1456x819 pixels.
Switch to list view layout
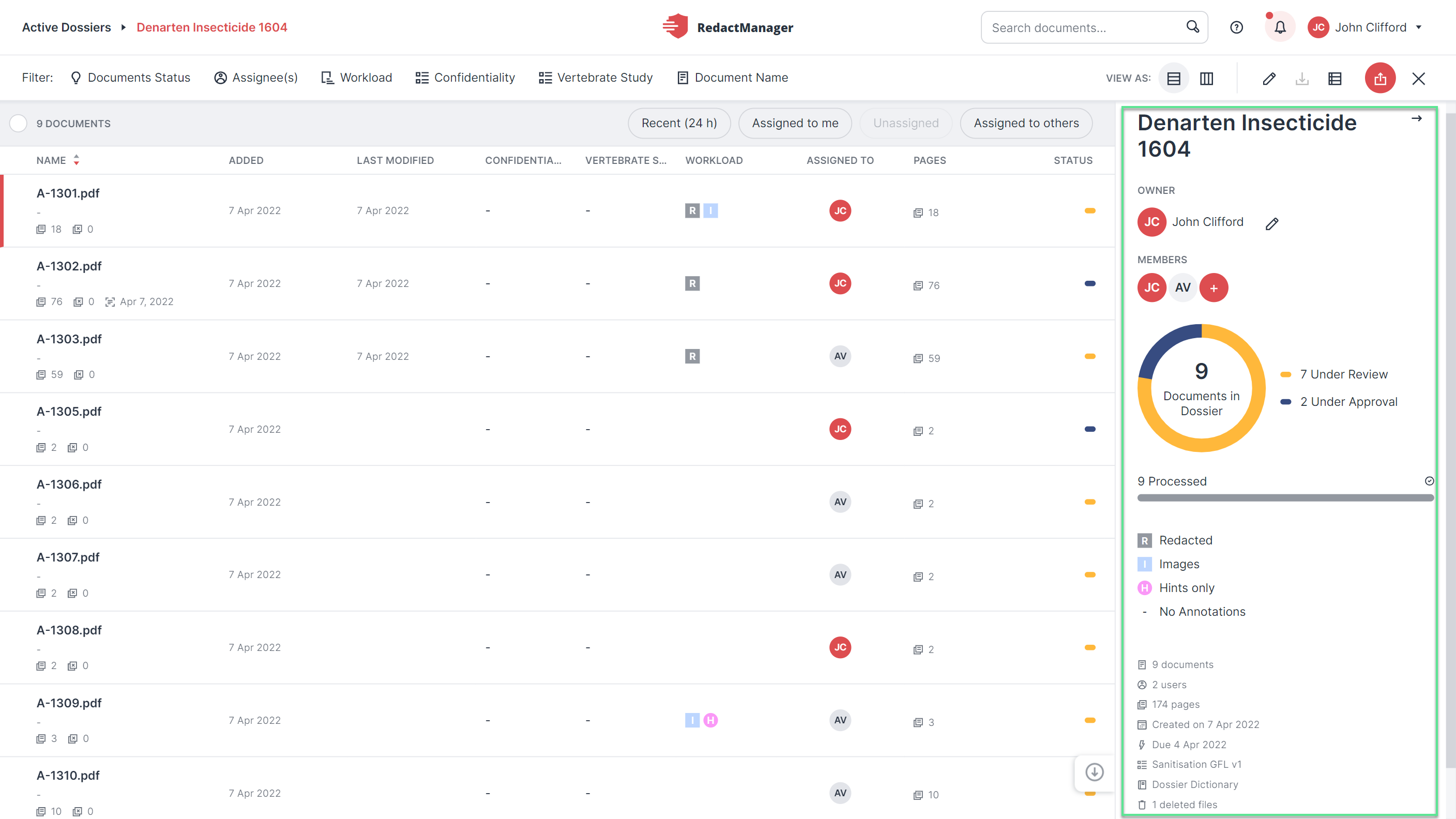pos(1174,78)
